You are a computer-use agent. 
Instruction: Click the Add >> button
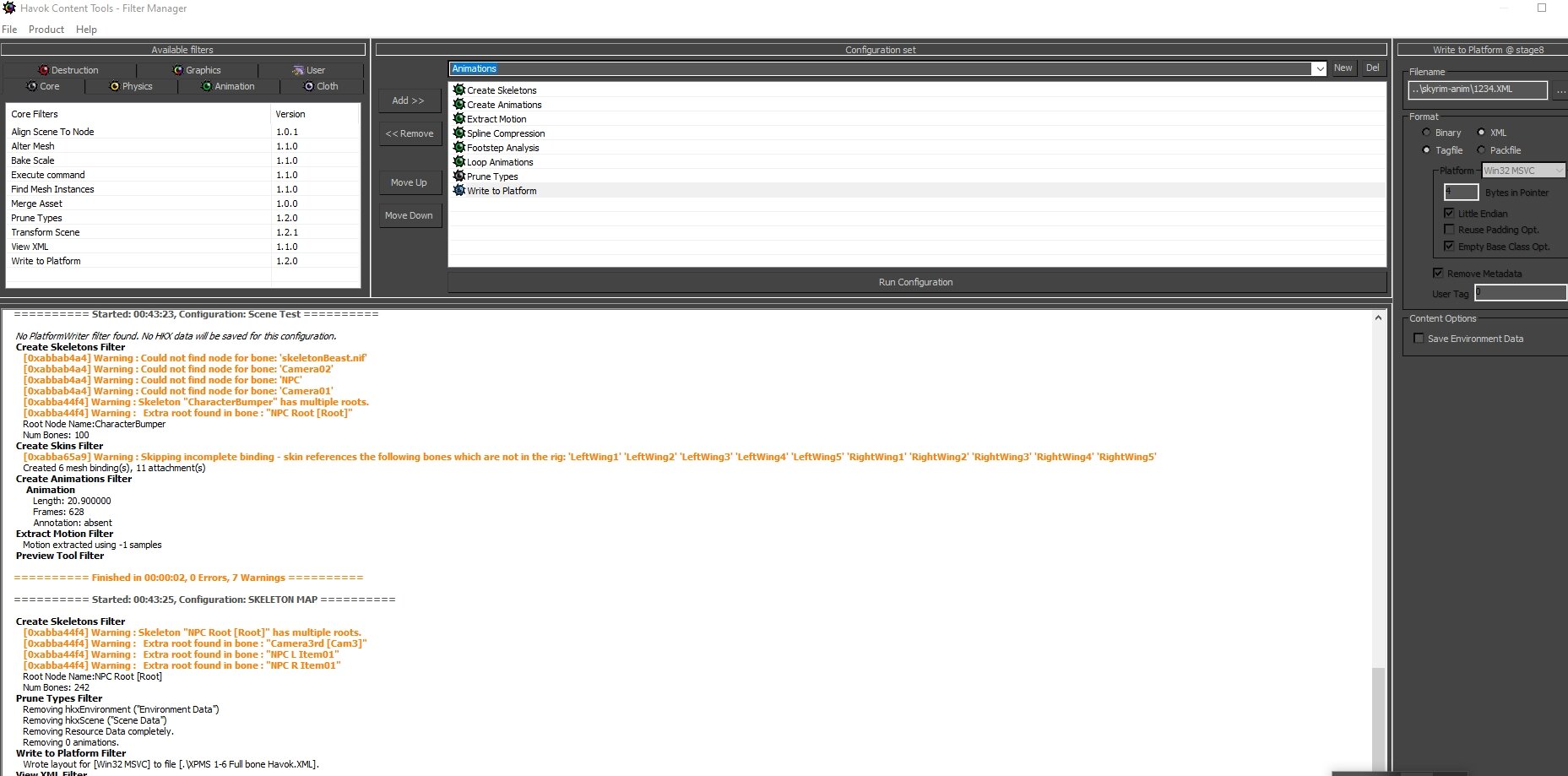coord(410,100)
